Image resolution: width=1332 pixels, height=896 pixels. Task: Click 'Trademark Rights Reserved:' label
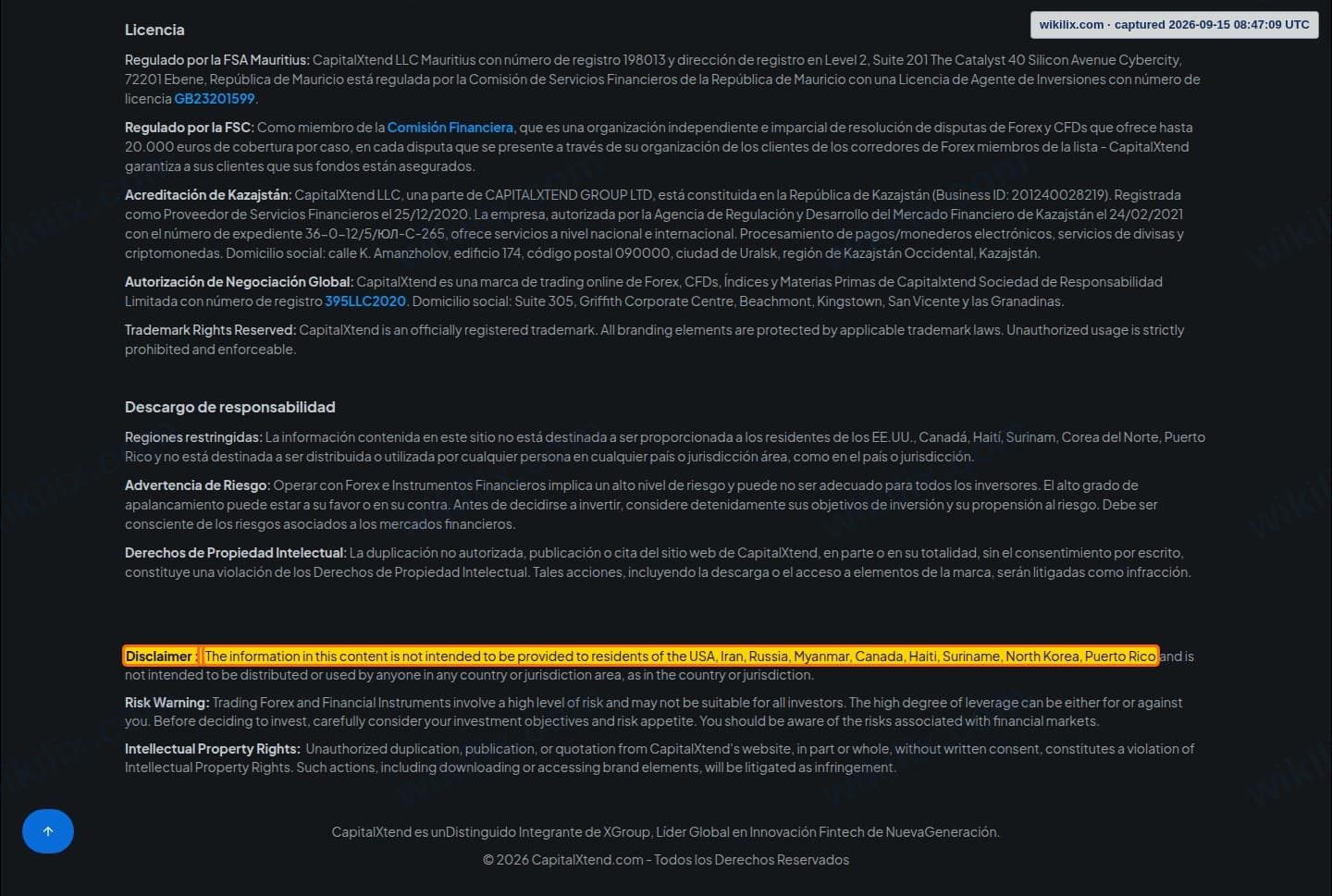pyautogui.click(x=210, y=330)
